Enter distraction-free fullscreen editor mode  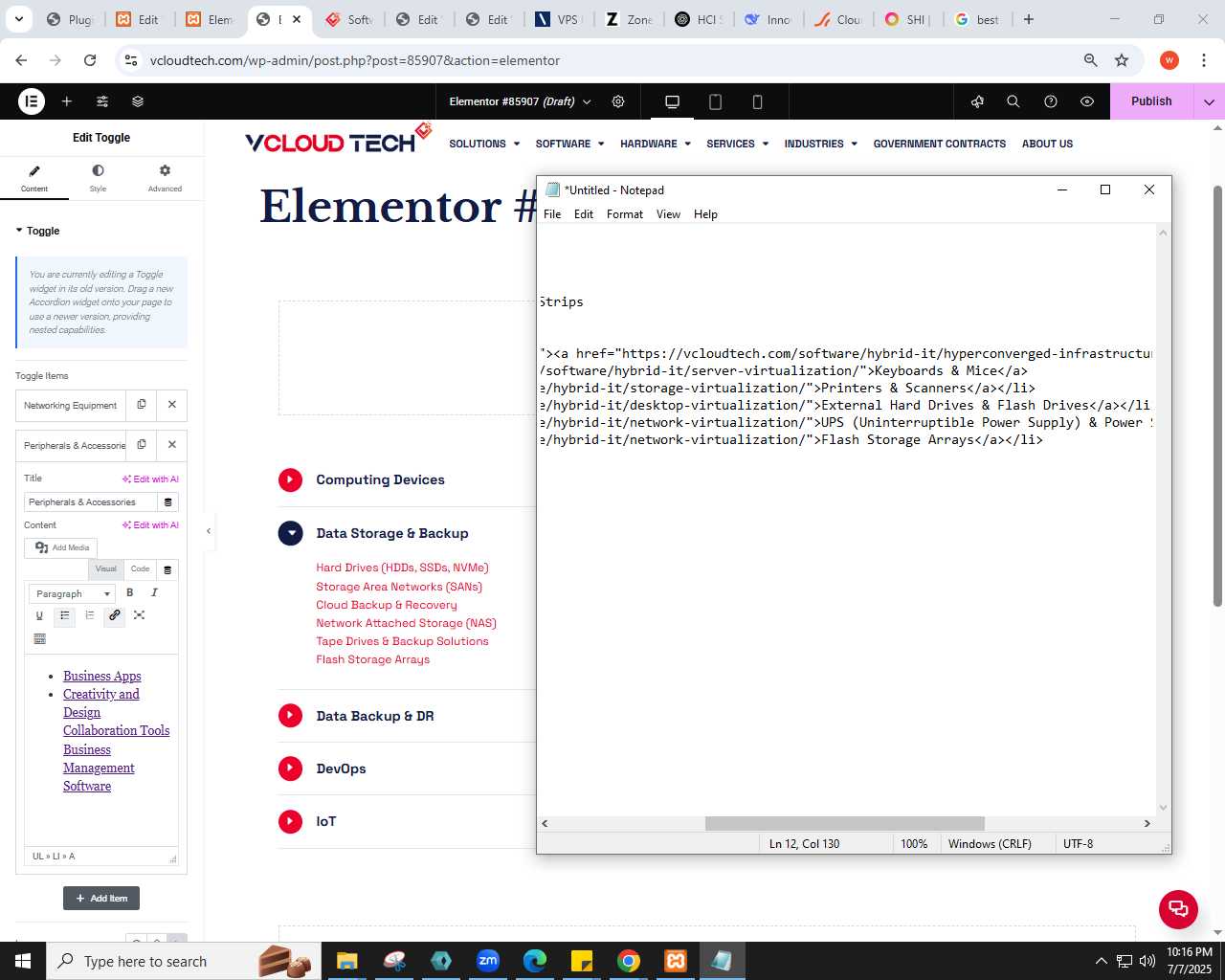pyautogui.click(x=139, y=615)
